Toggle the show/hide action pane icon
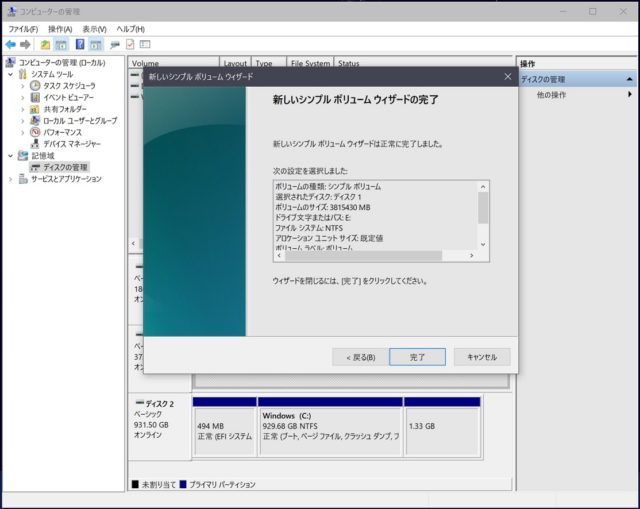Image resolution: width=640 pixels, height=509 pixels. [96, 44]
